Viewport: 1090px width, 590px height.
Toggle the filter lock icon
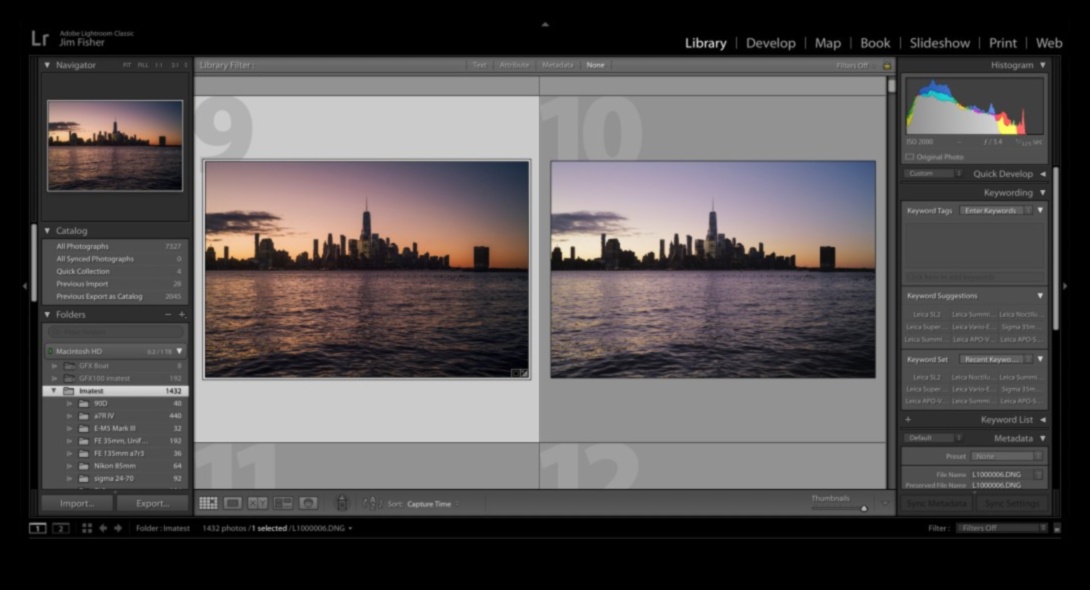[887, 65]
